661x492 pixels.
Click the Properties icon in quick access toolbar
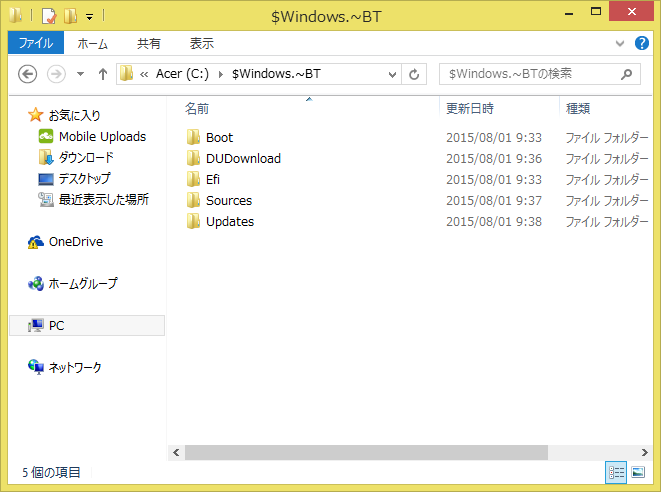49,16
